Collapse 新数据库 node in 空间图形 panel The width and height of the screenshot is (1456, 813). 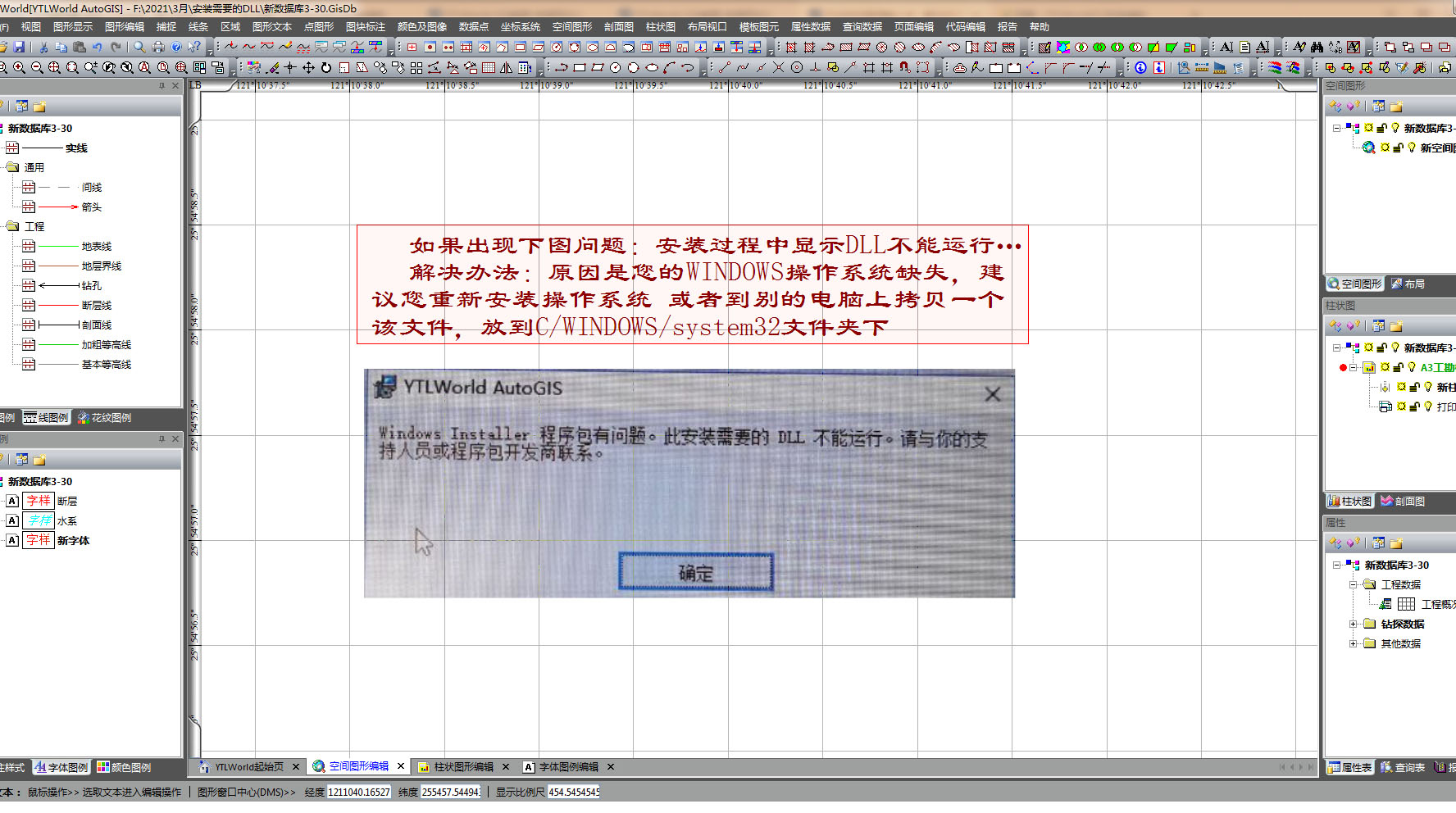click(x=1336, y=128)
